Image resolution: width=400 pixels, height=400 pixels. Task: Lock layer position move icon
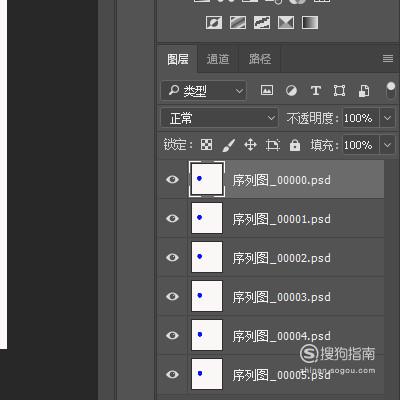click(x=250, y=145)
